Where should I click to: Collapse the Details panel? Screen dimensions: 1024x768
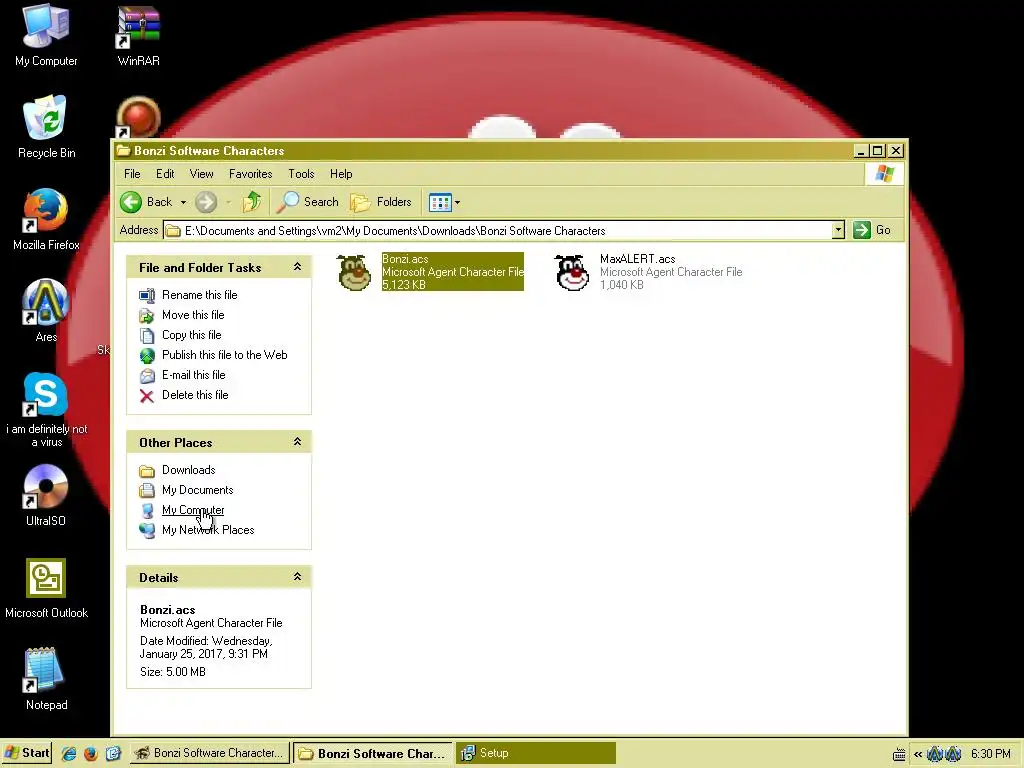[x=297, y=576]
